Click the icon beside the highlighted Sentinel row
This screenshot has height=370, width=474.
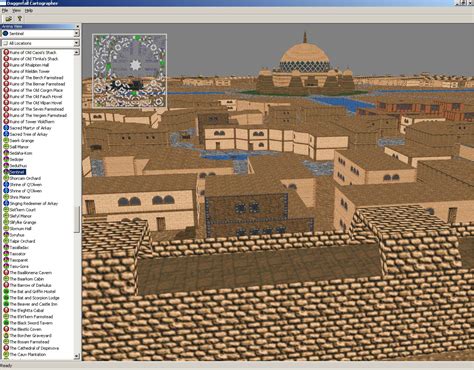pyautogui.click(x=6, y=172)
